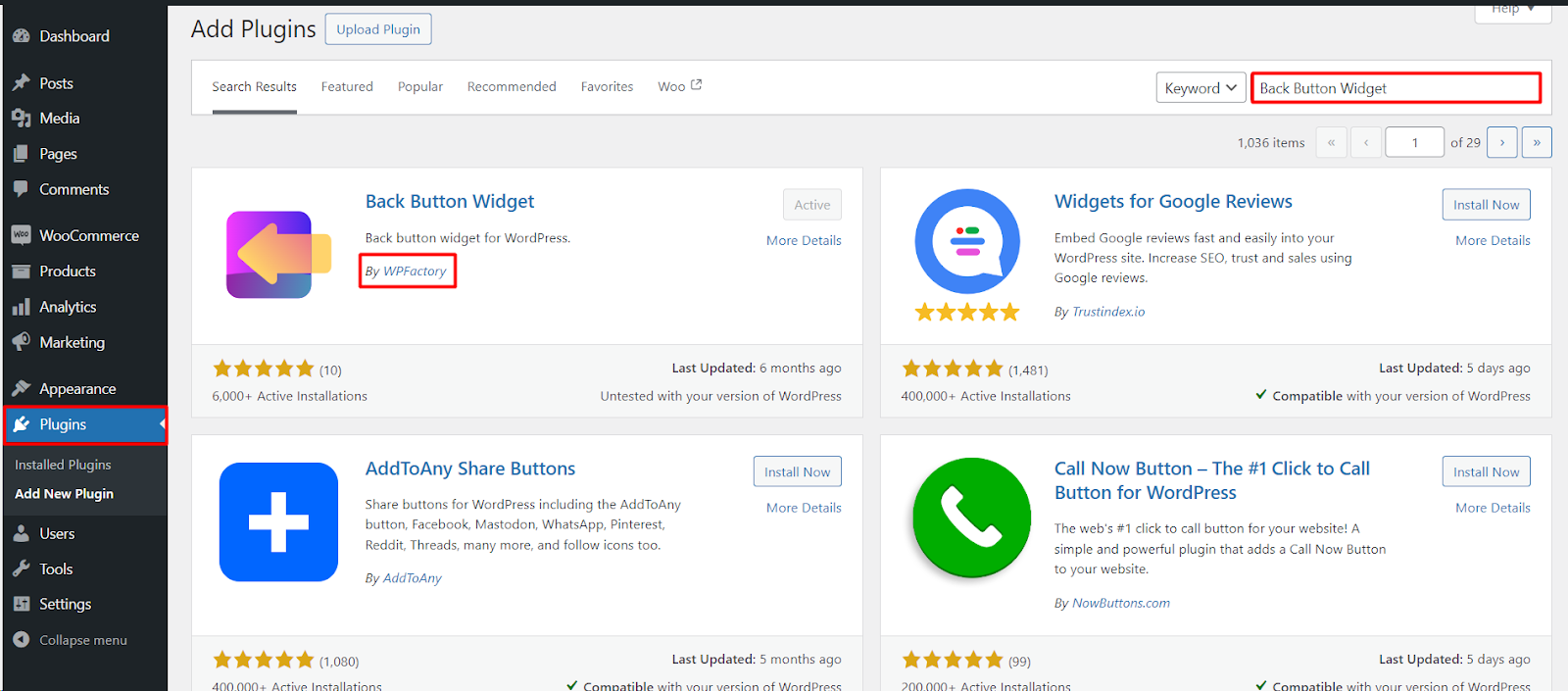
Task: Click the NowButtons.com author link
Action: [1121, 603]
